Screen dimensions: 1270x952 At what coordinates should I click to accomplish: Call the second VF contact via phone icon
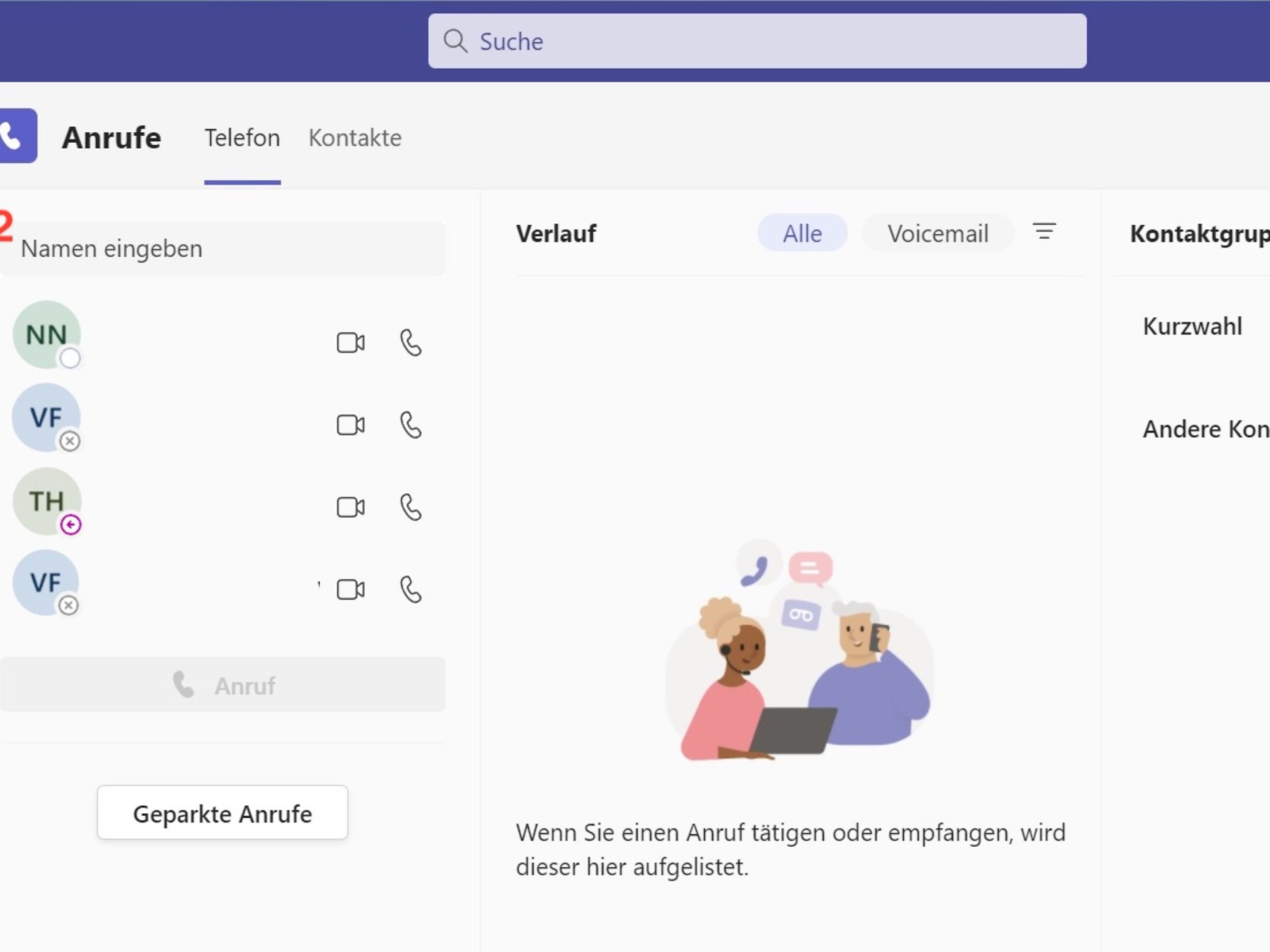[x=410, y=589]
